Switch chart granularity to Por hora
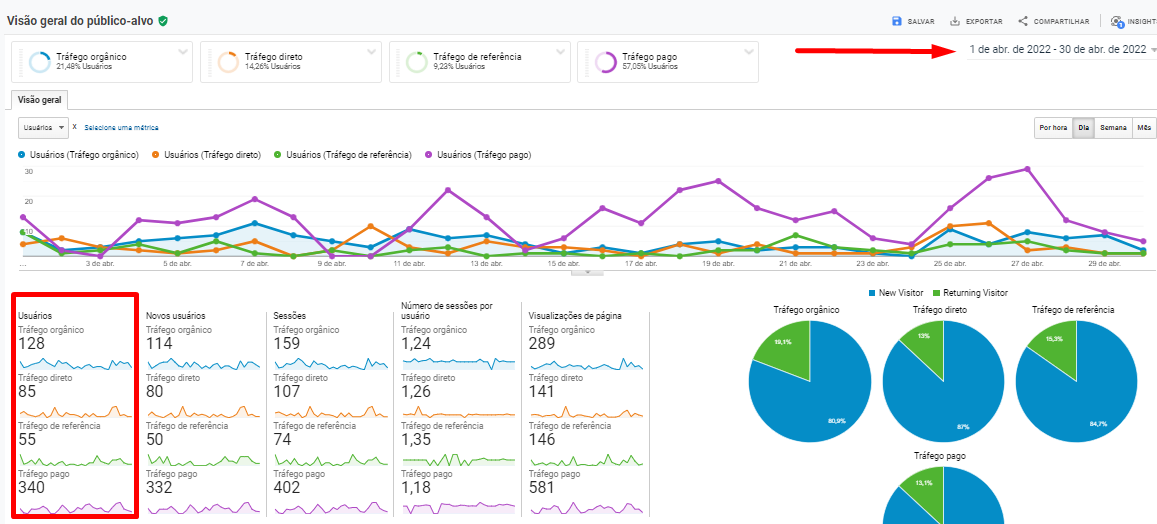1157x524 pixels. (1053, 128)
